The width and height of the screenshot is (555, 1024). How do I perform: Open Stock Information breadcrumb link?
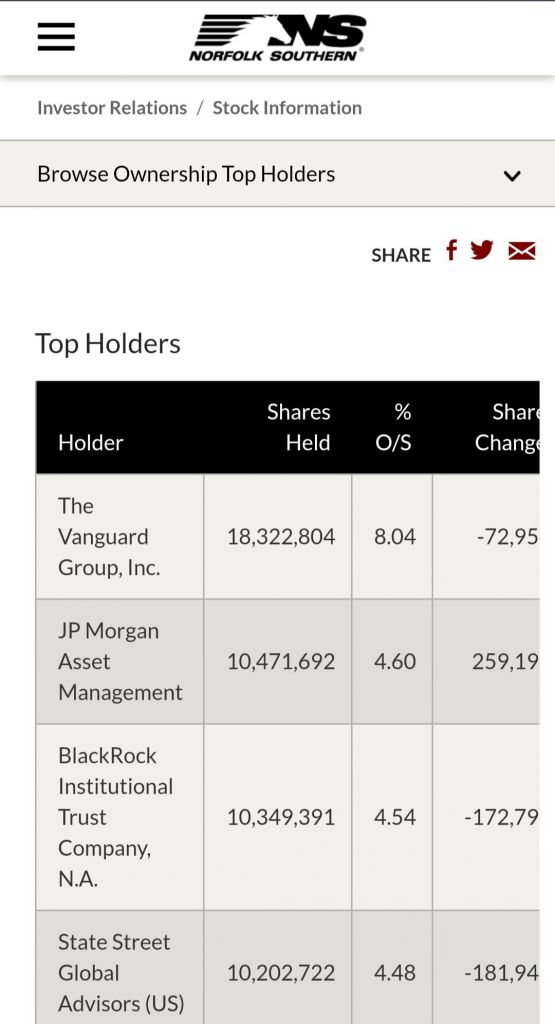tap(287, 108)
